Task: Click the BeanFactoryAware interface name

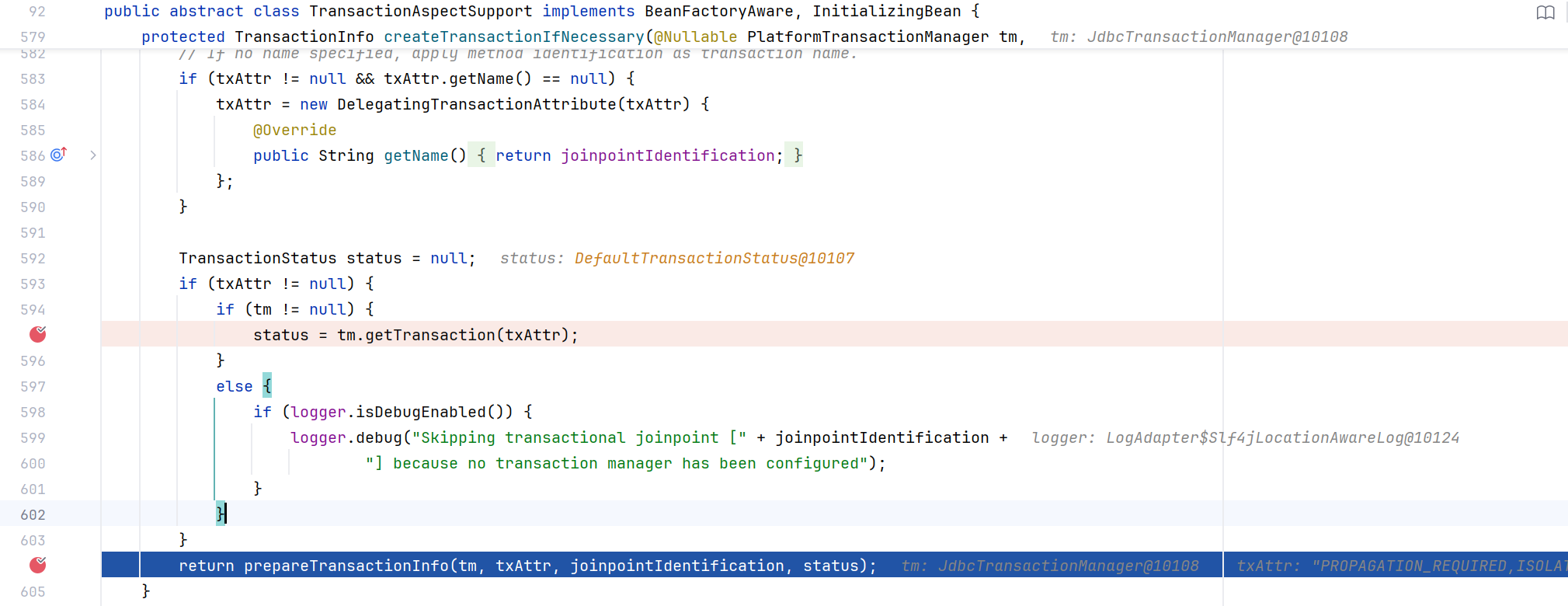Action: [719, 12]
